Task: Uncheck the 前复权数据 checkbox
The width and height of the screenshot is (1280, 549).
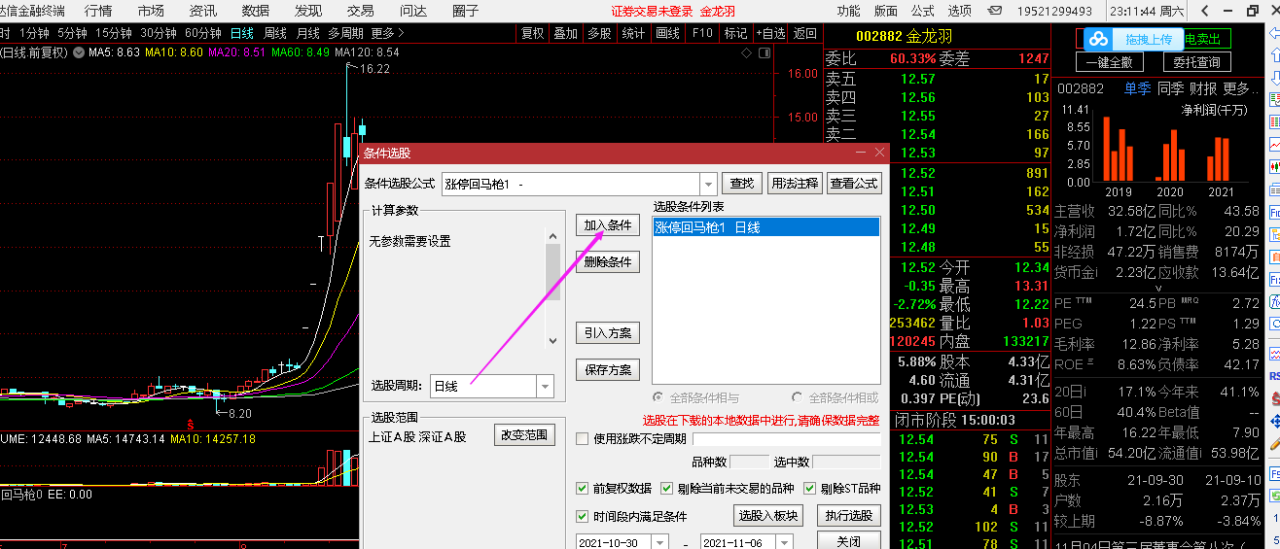Action: point(582,489)
